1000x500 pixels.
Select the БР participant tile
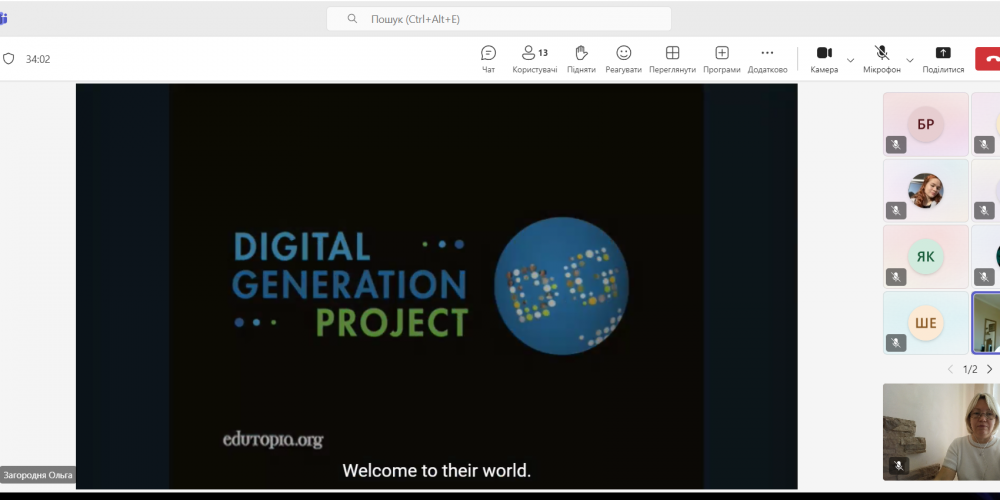926,124
